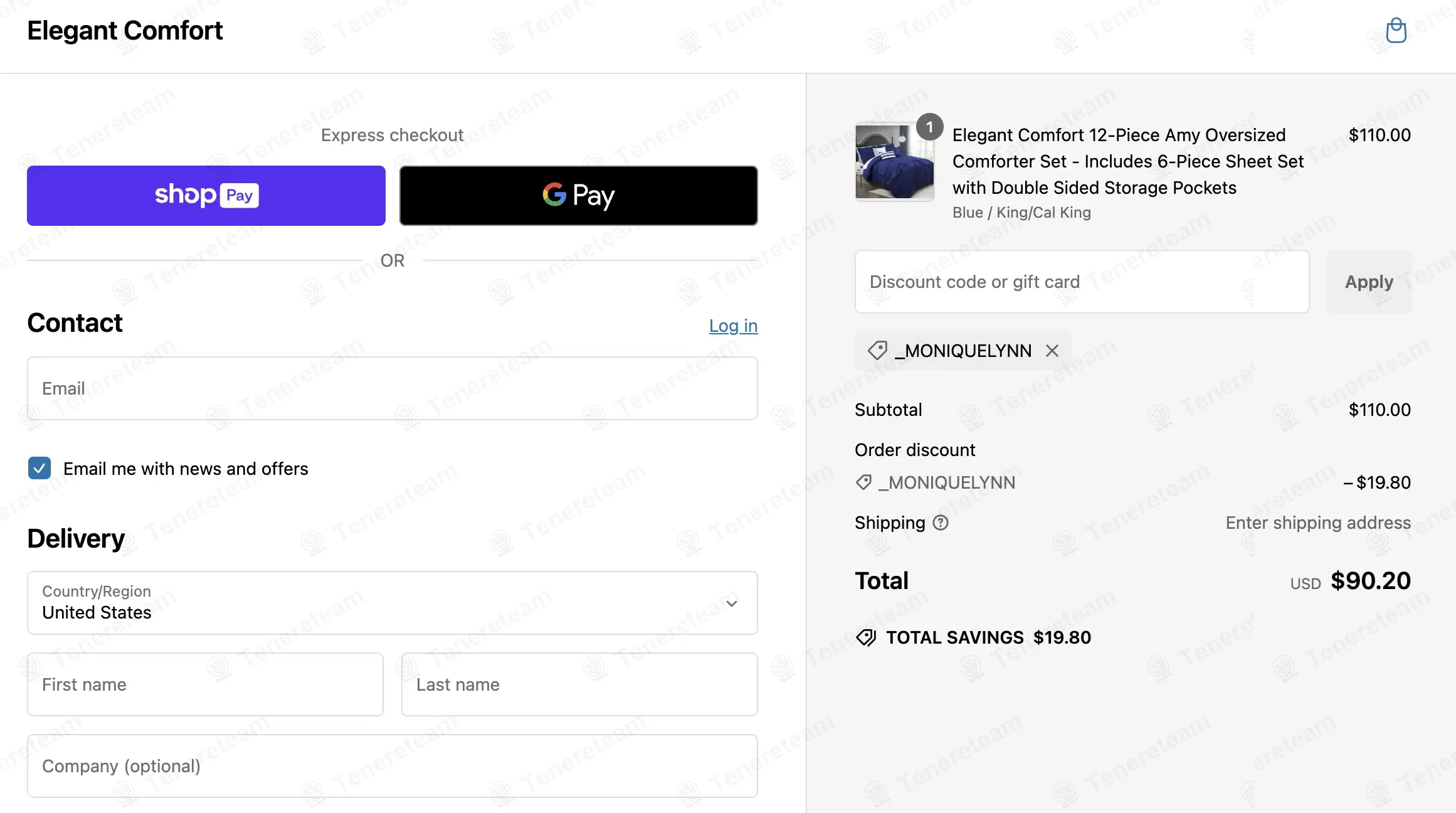Screen dimensions: 1456x813
Task: Click the Total Savings tag icon
Action: click(x=866, y=637)
